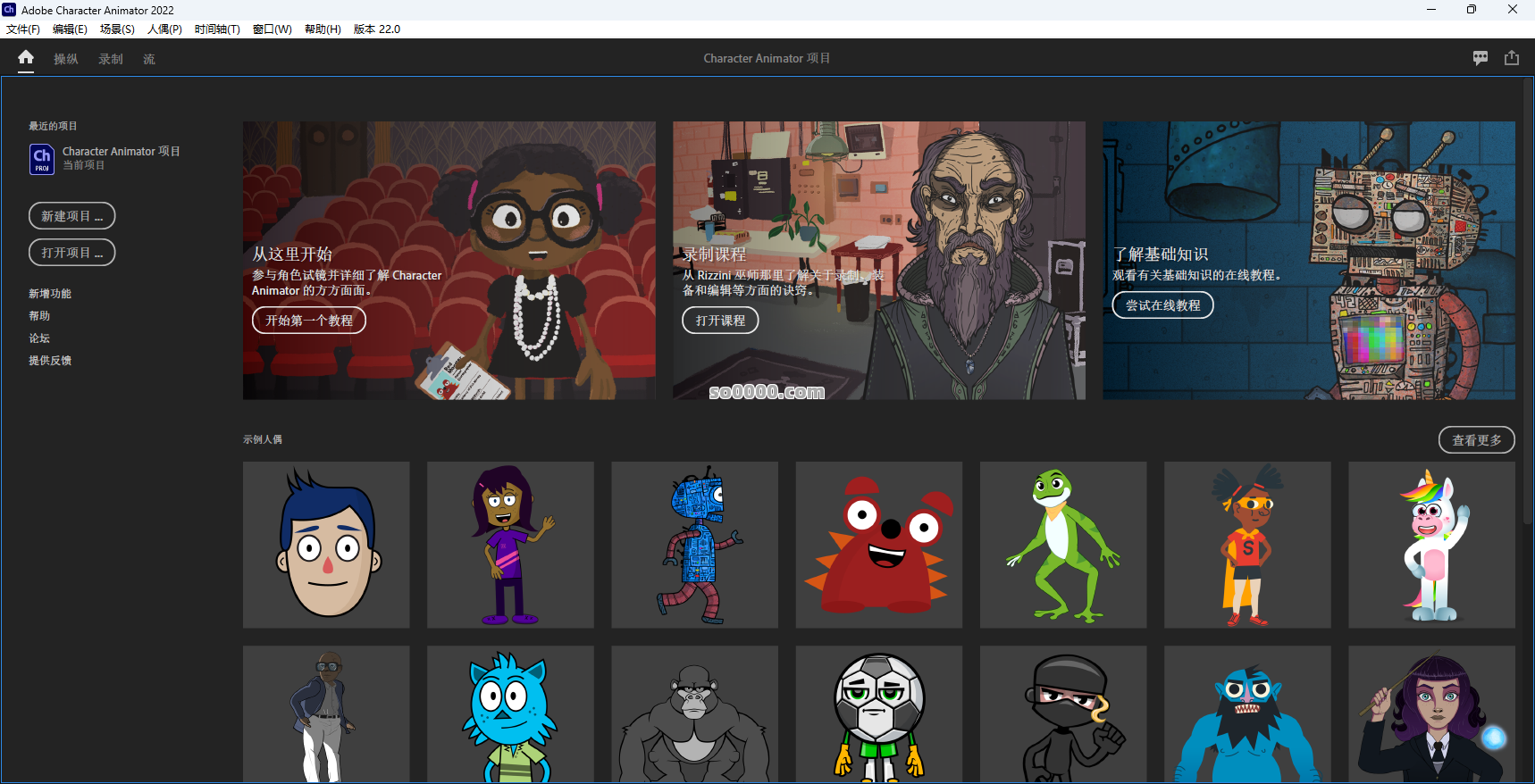Select the green frog example puppet
This screenshot has width=1535, height=784.
(1062, 545)
